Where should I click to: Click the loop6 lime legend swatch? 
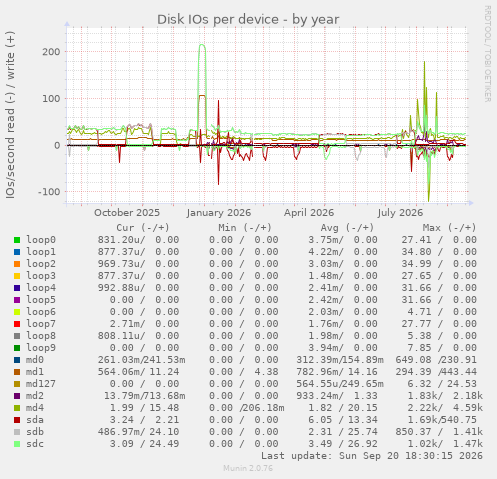click(x=17, y=312)
